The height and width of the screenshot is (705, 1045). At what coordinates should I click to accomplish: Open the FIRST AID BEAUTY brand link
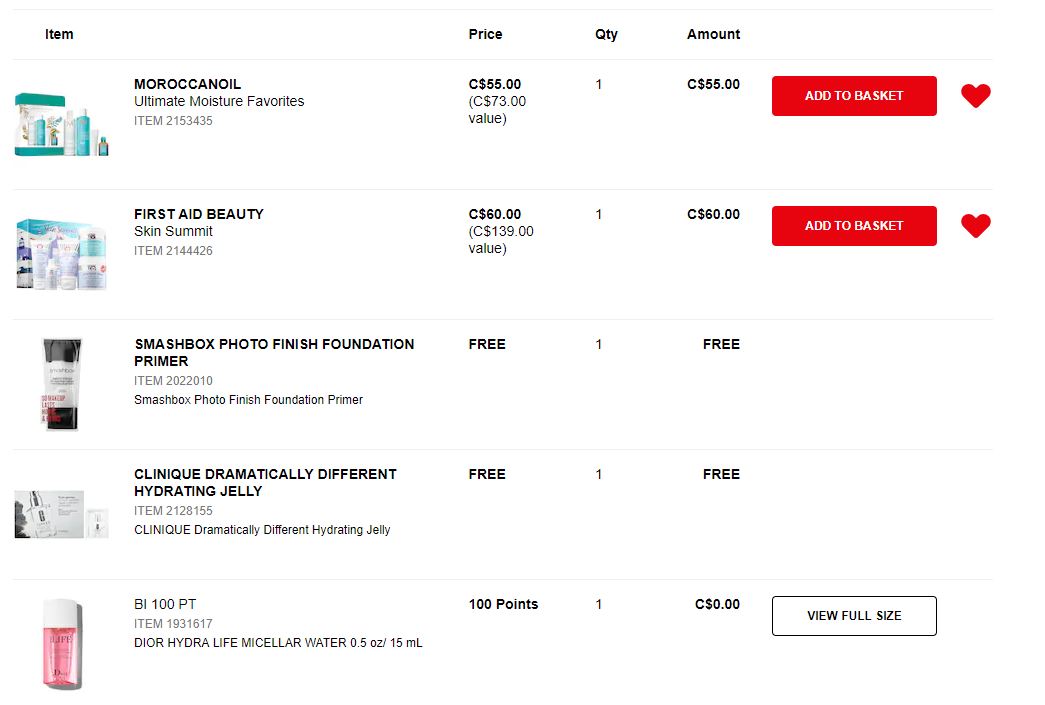(199, 214)
